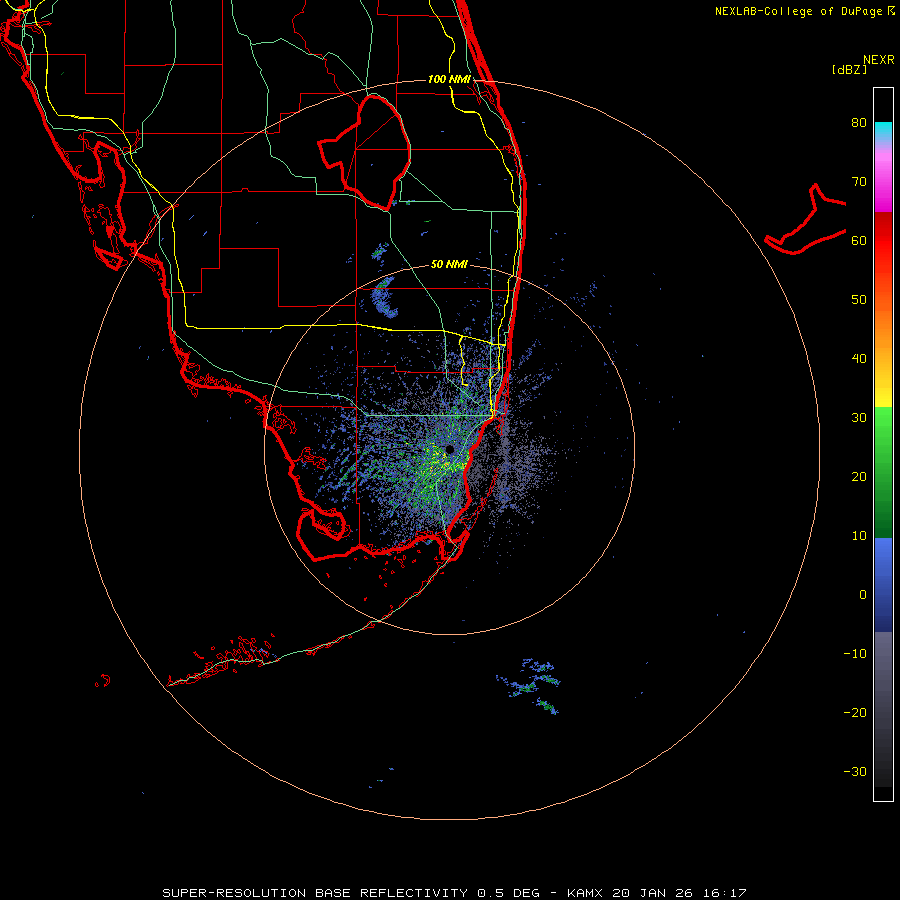Viewport: 900px width, 900px height.
Task: Click the 10 dBZ scale value
Action: coord(859,536)
